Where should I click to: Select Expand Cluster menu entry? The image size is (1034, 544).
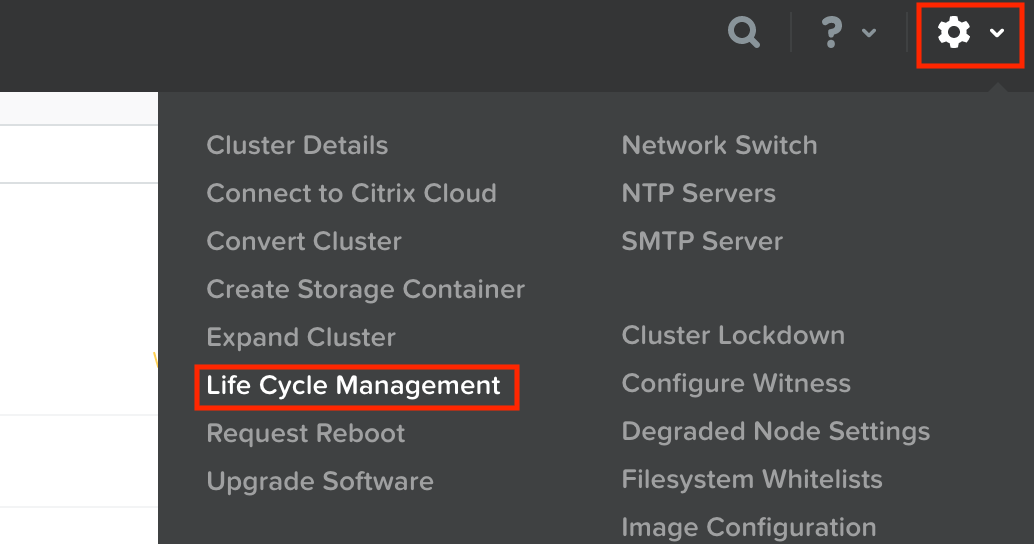click(x=301, y=337)
